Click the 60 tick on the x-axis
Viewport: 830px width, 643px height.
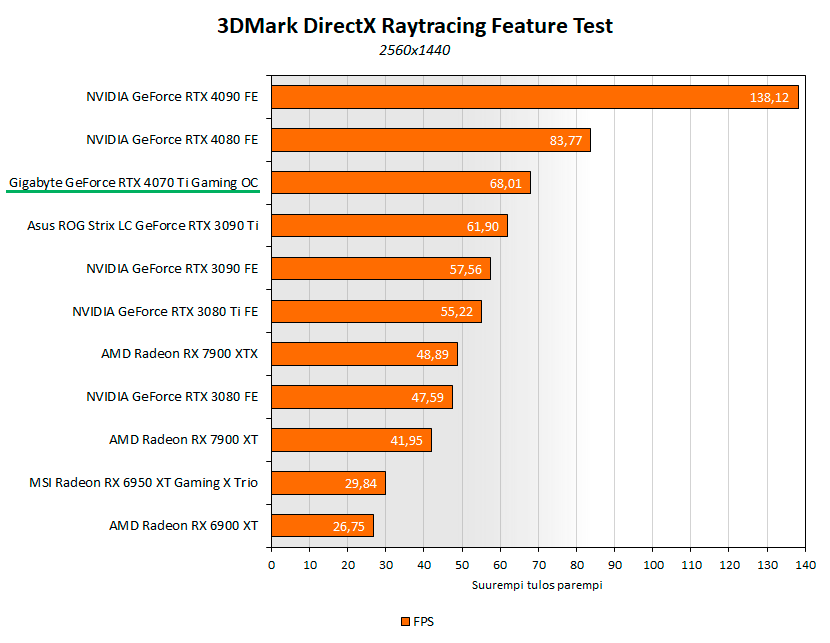coord(501,565)
